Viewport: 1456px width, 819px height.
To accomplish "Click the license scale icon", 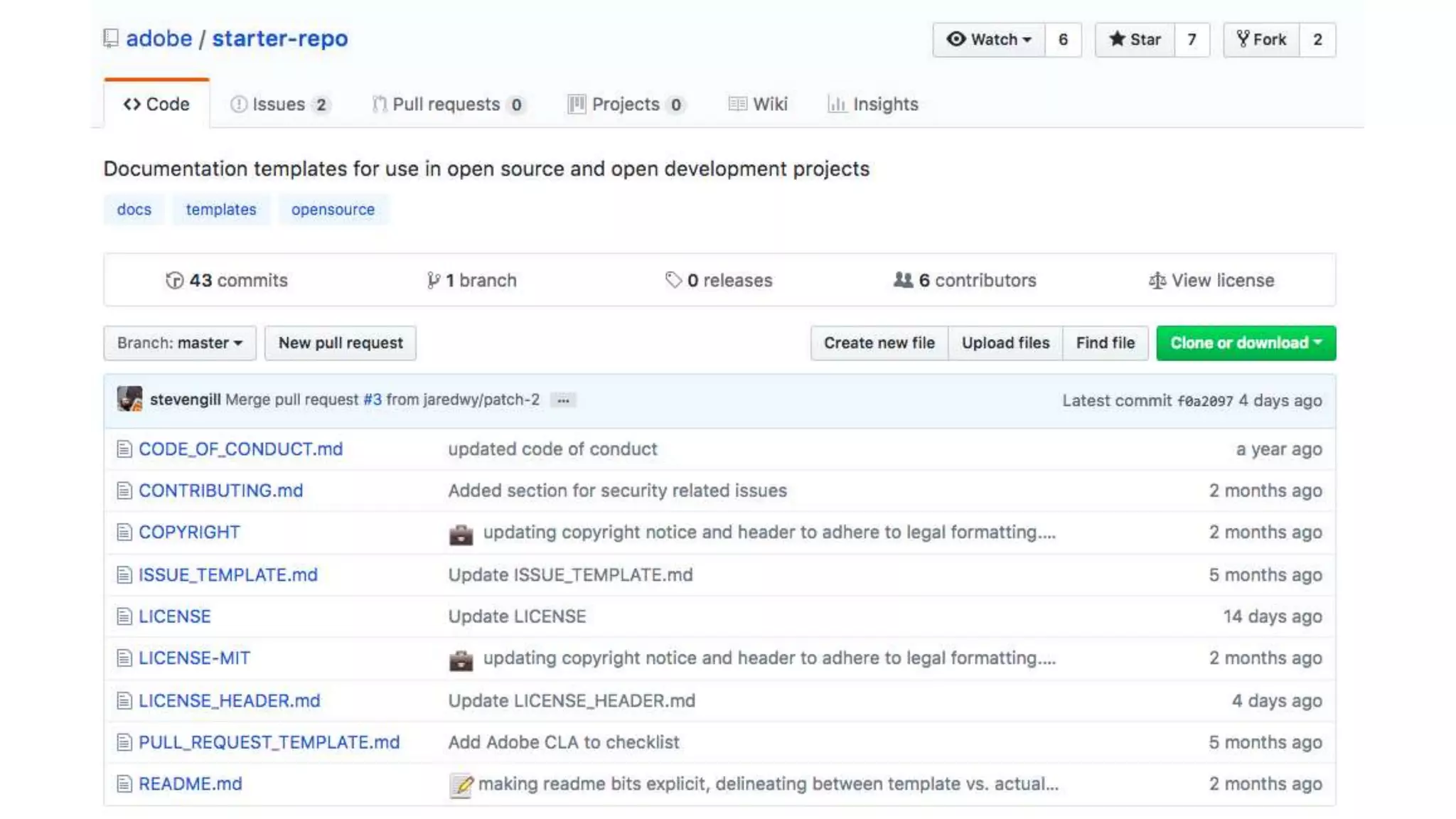I will 1157,281.
